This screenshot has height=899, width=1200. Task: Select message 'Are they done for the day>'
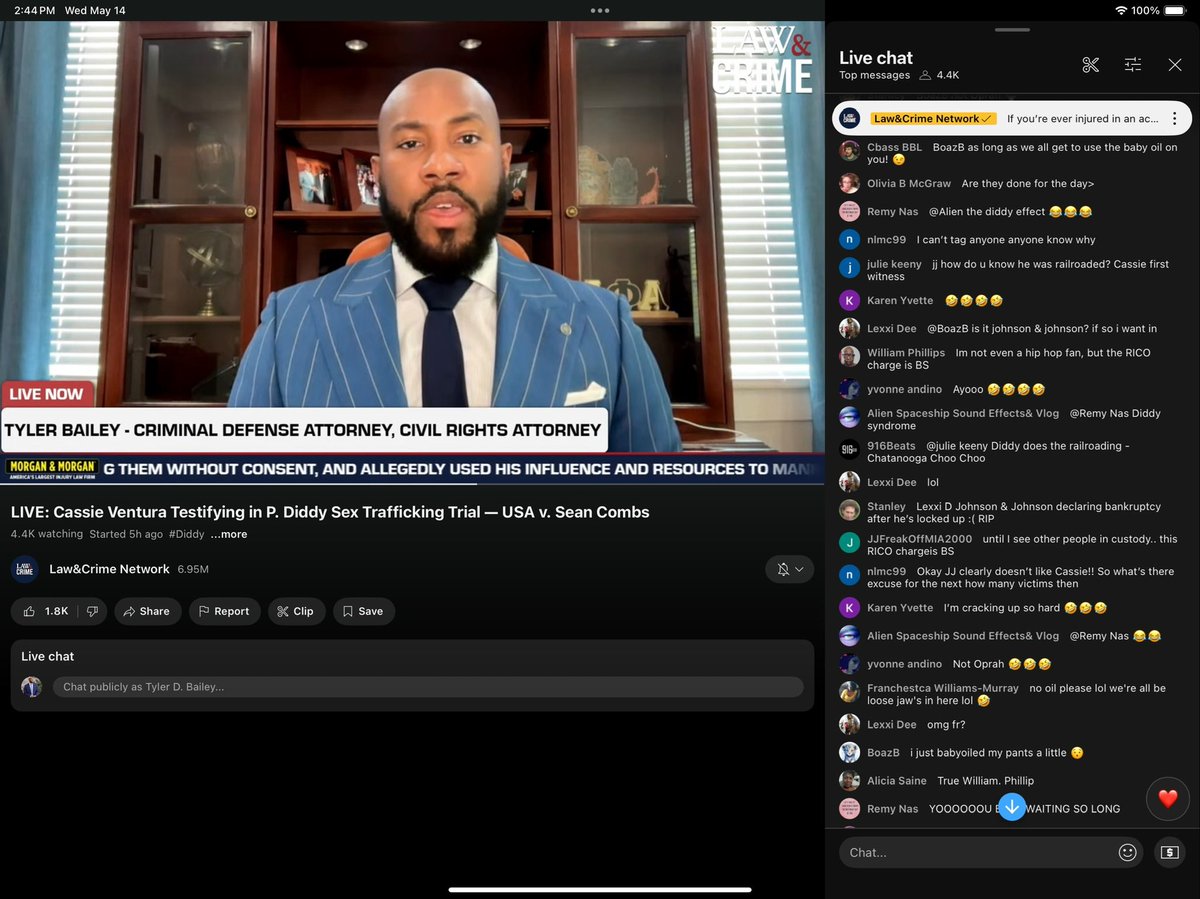click(1027, 184)
